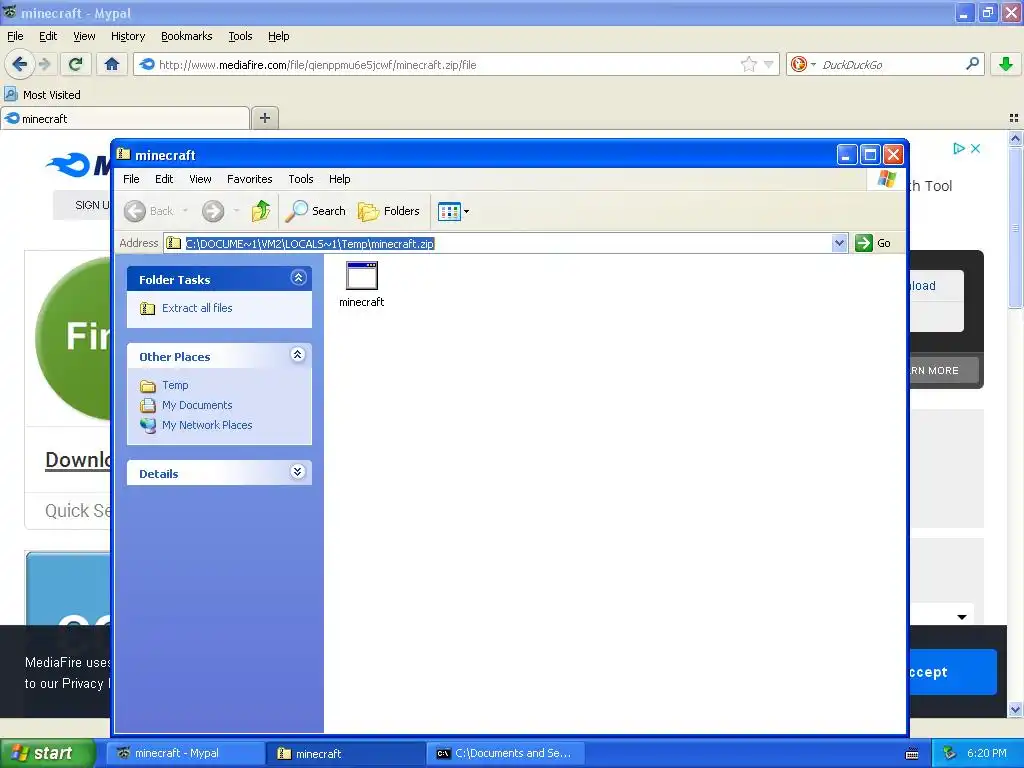Image resolution: width=1024 pixels, height=768 pixels.
Task: Click Mypal browser forward arrow
Action: point(44,64)
